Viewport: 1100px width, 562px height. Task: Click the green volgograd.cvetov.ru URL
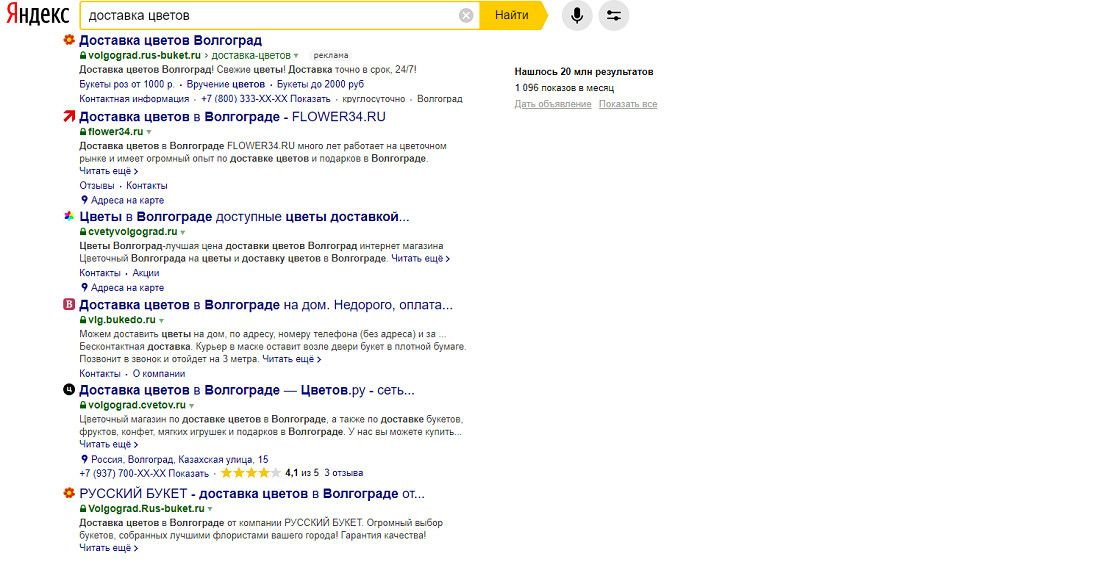[137, 405]
